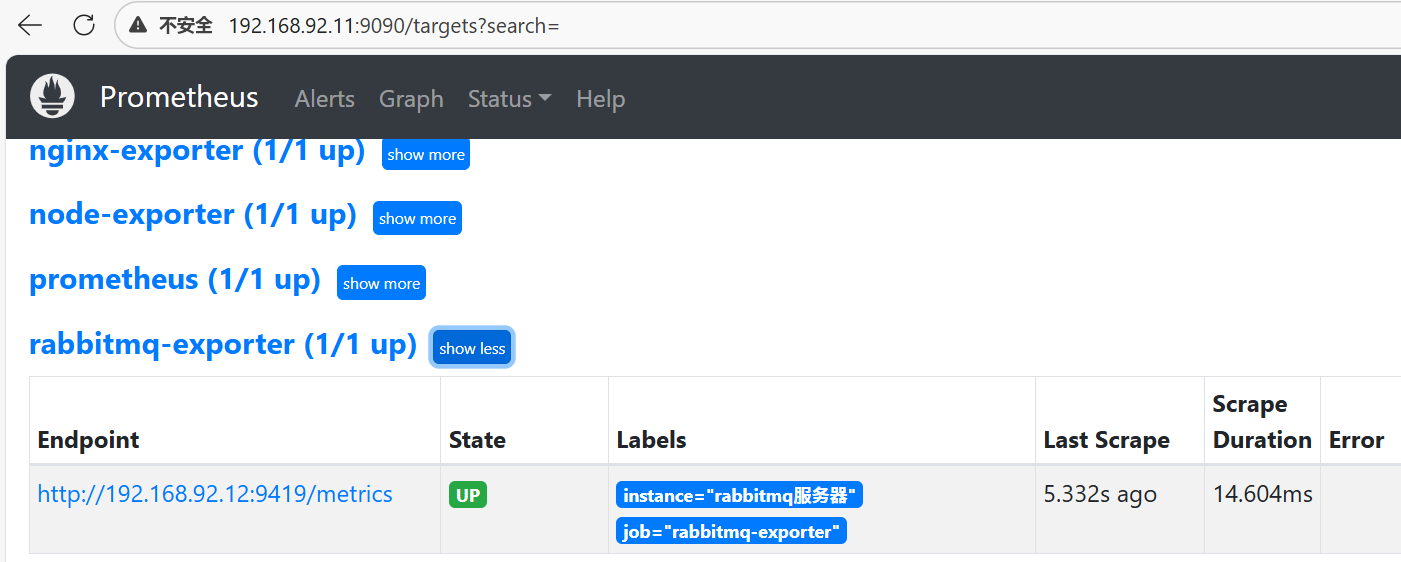Screen dimensions: 1401x562
Task: Click the 5.332s ago value
Action: 1100,494
